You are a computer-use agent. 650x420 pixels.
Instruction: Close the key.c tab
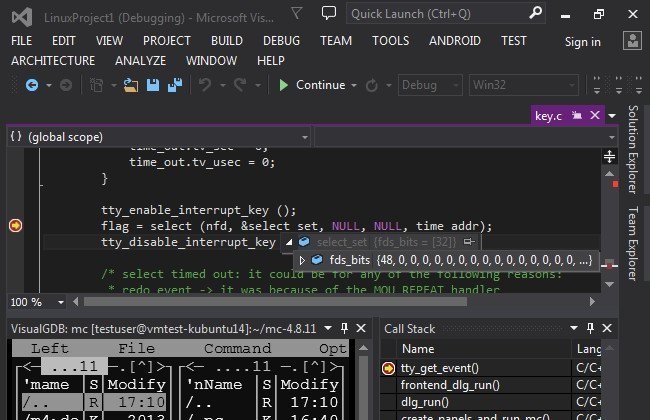595,115
